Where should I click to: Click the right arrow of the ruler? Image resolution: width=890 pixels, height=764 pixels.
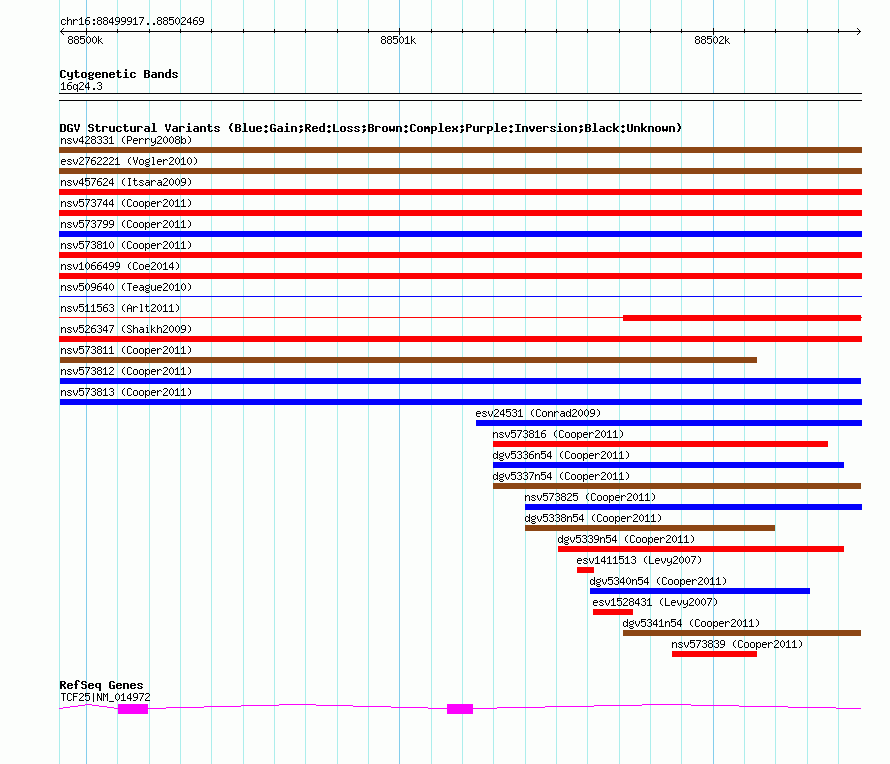(858, 31)
